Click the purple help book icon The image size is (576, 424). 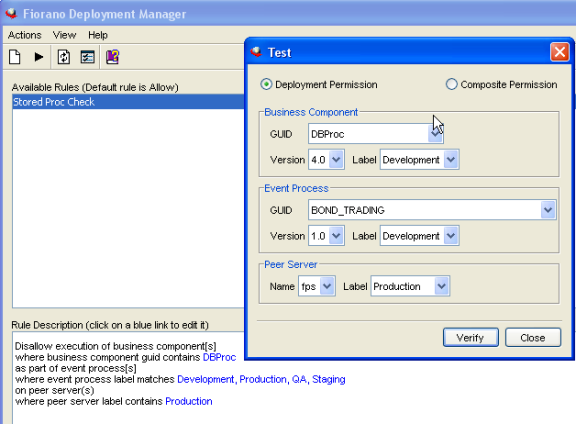112,57
